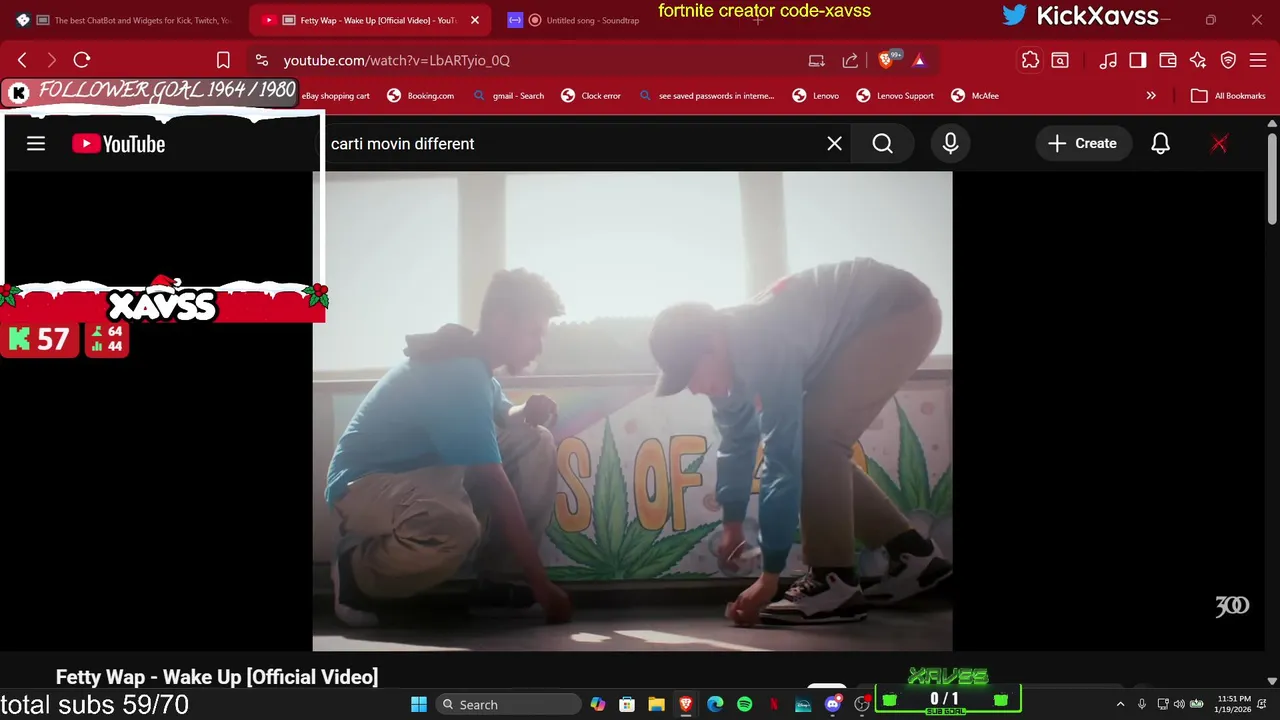
Task: Click the youtube.com address bar URL
Action: 396,60
